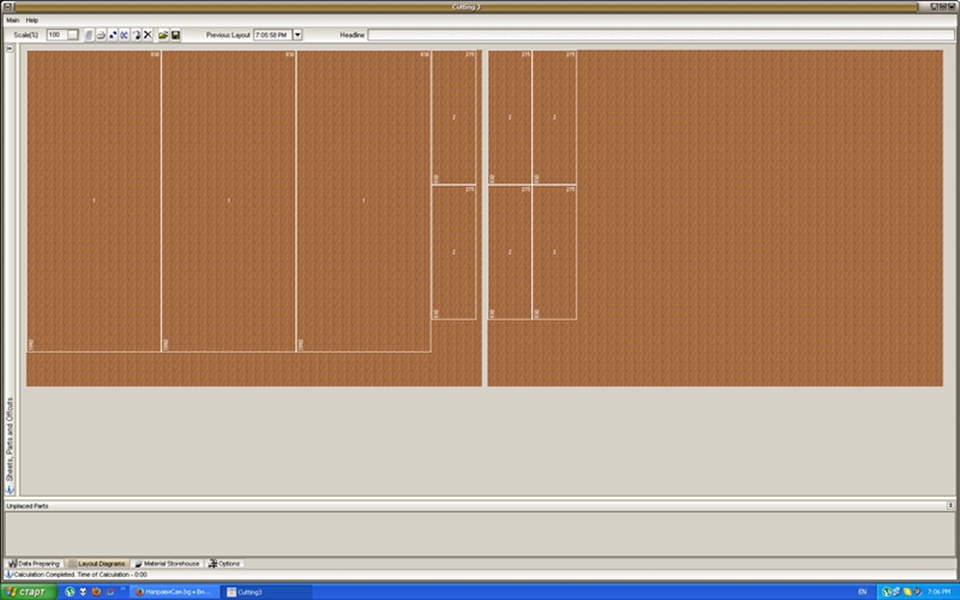Viewport: 960px width, 600px height.
Task: Switch to the Options tab
Action: pyautogui.click(x=225, y=563)
